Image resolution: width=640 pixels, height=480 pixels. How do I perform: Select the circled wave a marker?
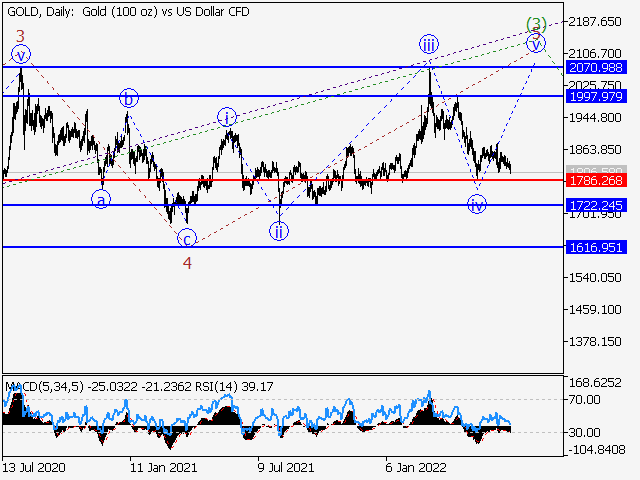coord(101,200)
